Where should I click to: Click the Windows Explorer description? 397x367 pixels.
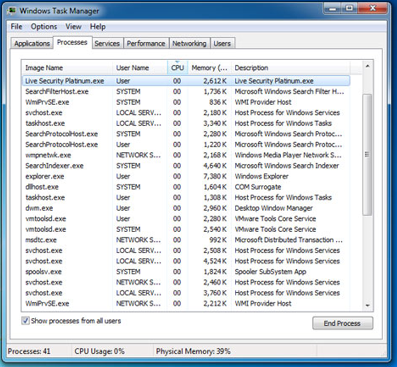tap(262, 176)
